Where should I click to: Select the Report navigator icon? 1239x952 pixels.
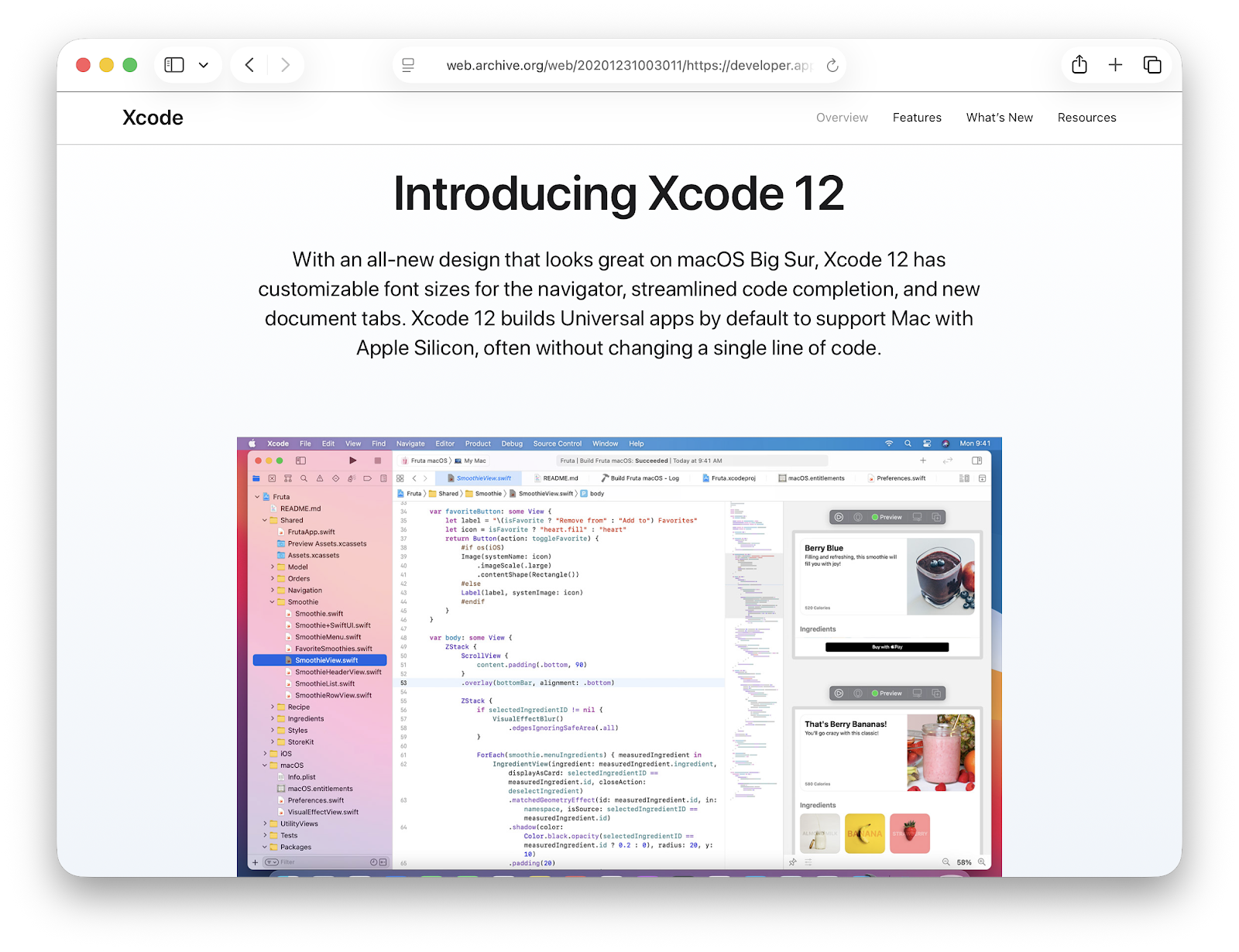tap(383, 478)
